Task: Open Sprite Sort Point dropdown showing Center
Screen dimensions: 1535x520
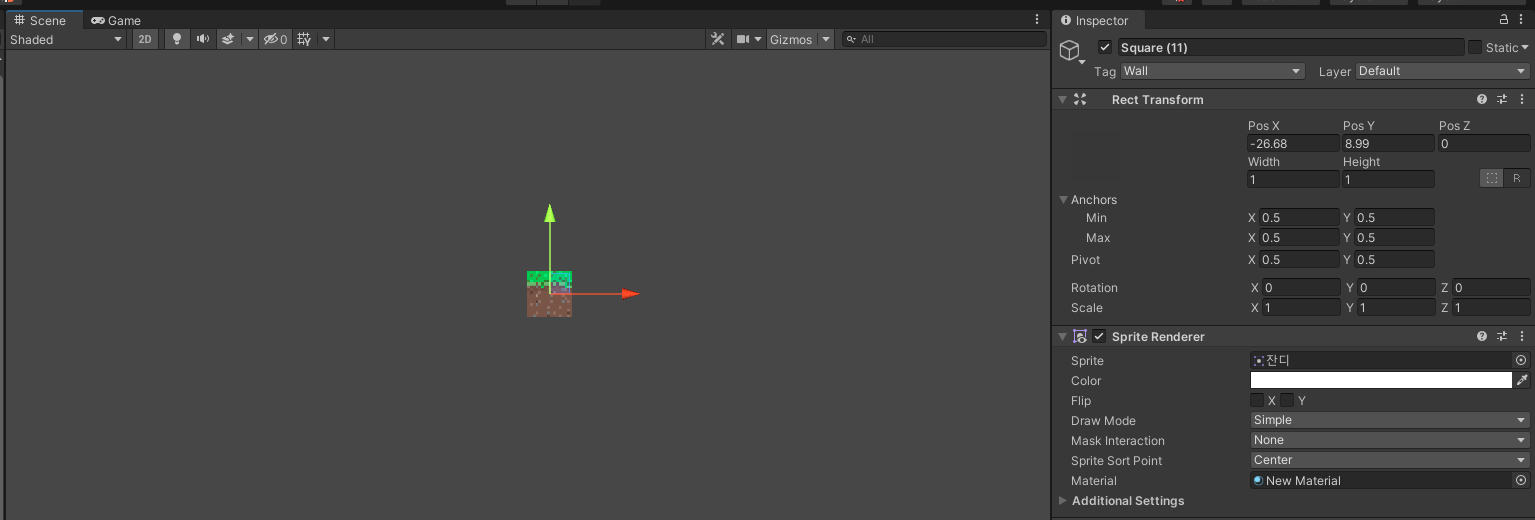Action: pos(1390,460)
